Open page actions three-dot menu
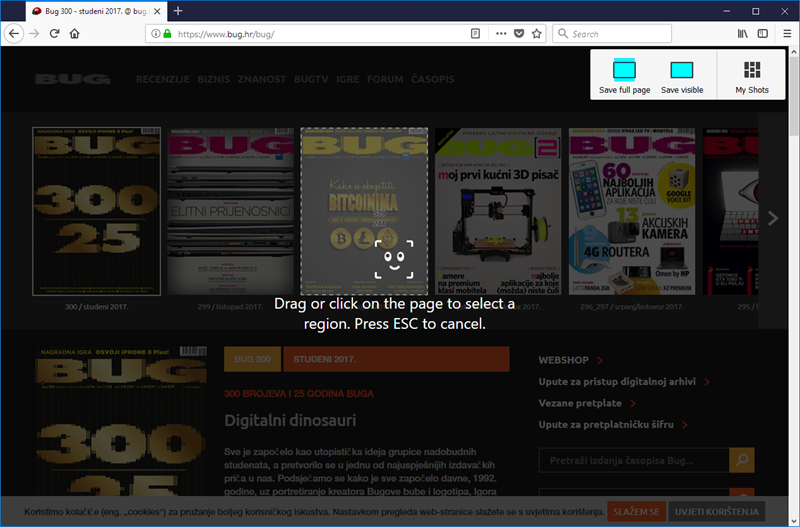Viewport: 800px width, 527px height. tap(501, 33)
